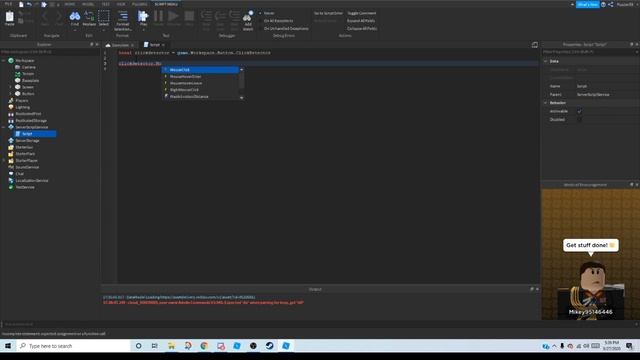Select SoundService in Explorer
The width and height of the screenshot is (640, 360).
[x=24, y=167]
